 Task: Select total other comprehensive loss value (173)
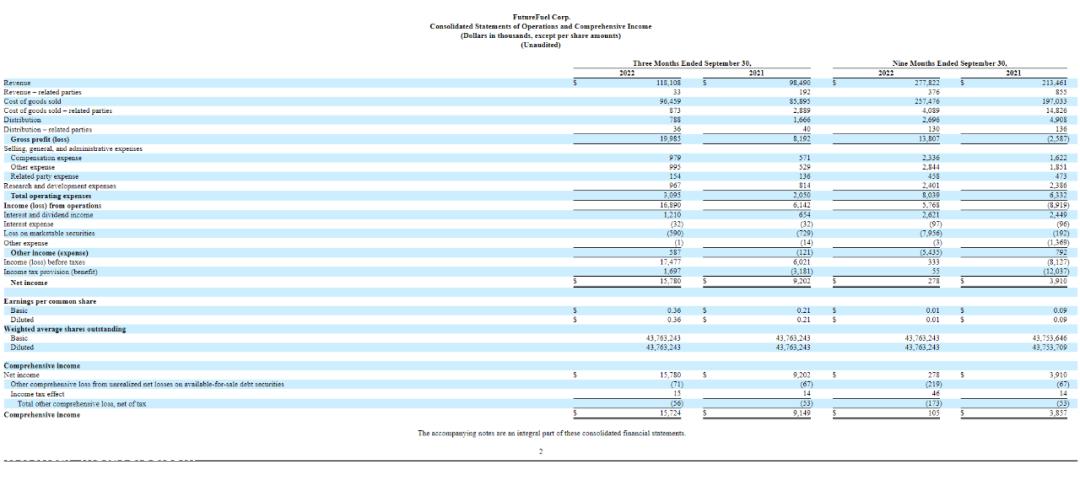point(933,403)
